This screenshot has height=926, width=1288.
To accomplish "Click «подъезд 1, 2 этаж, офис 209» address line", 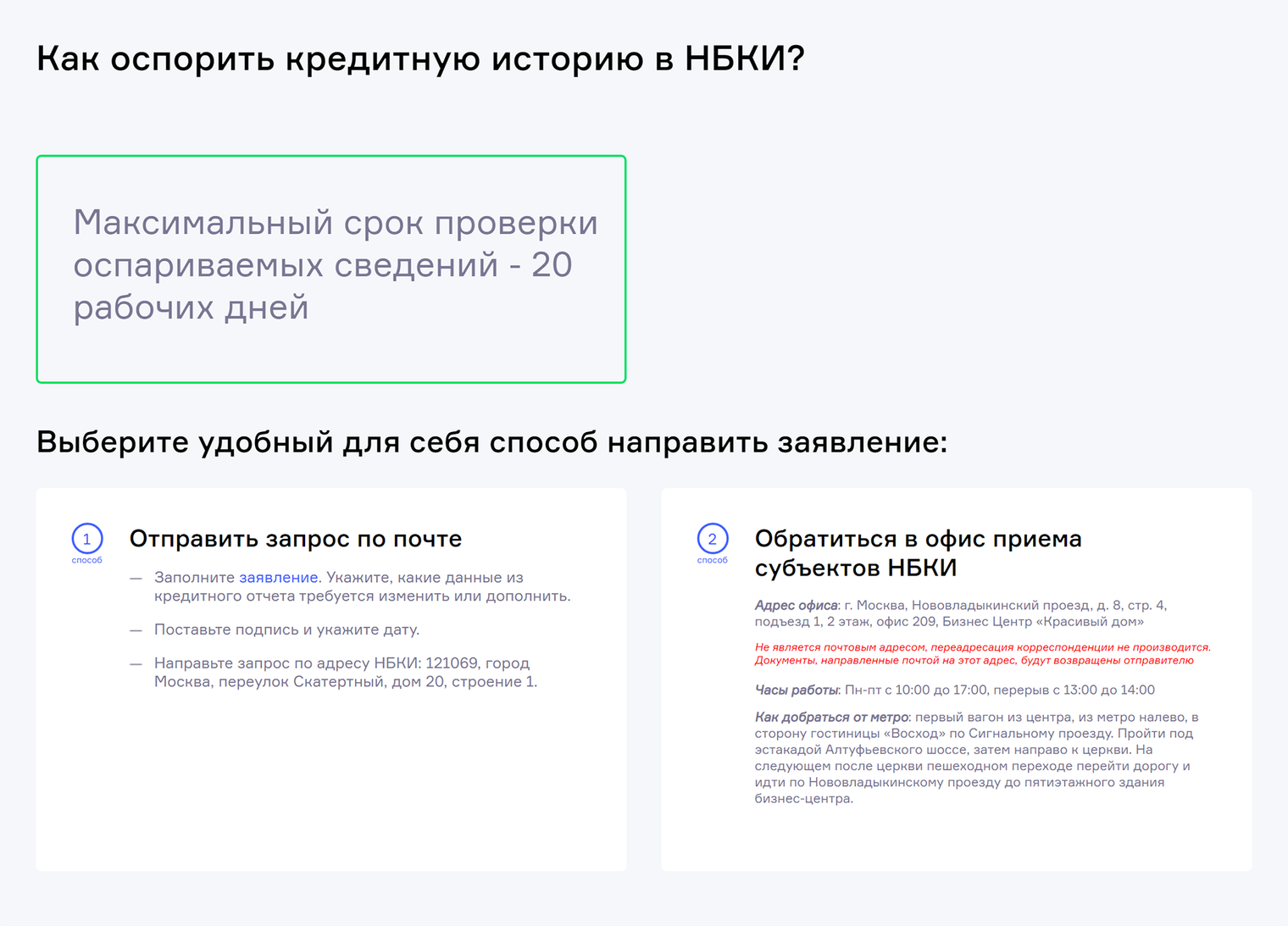I will tap(846, 622).
